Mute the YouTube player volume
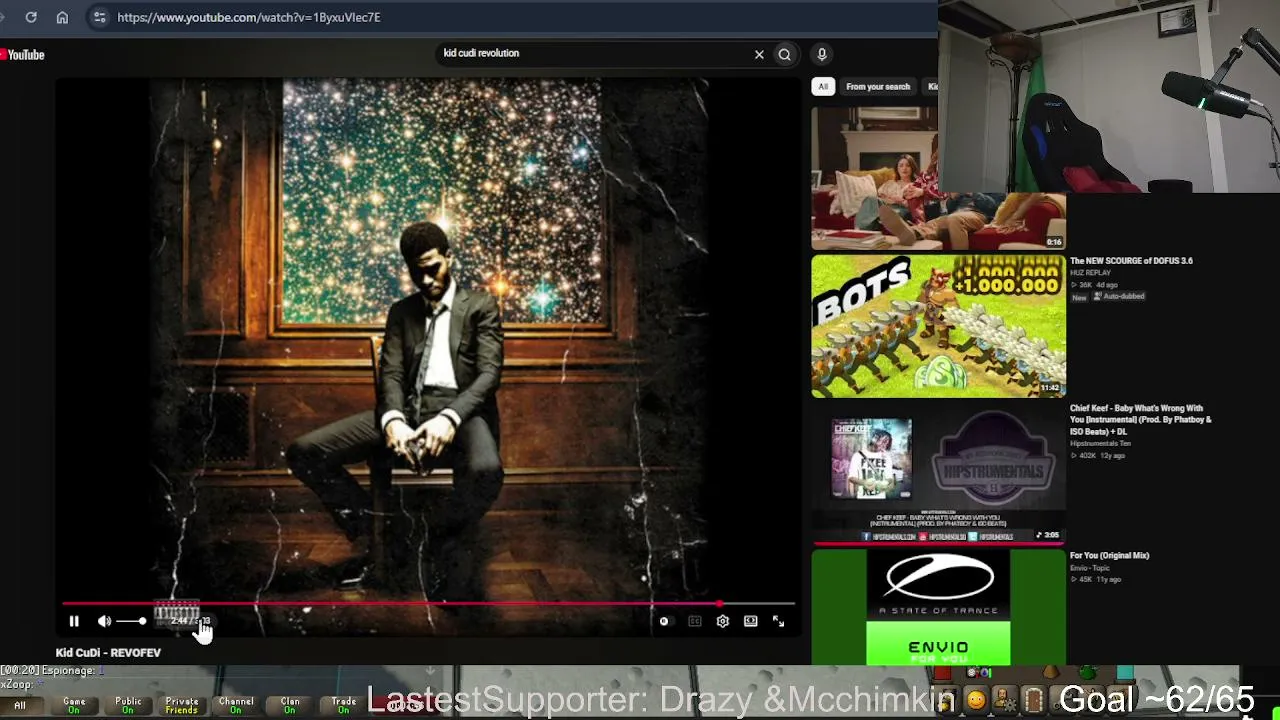 click(x=104, y=621)
